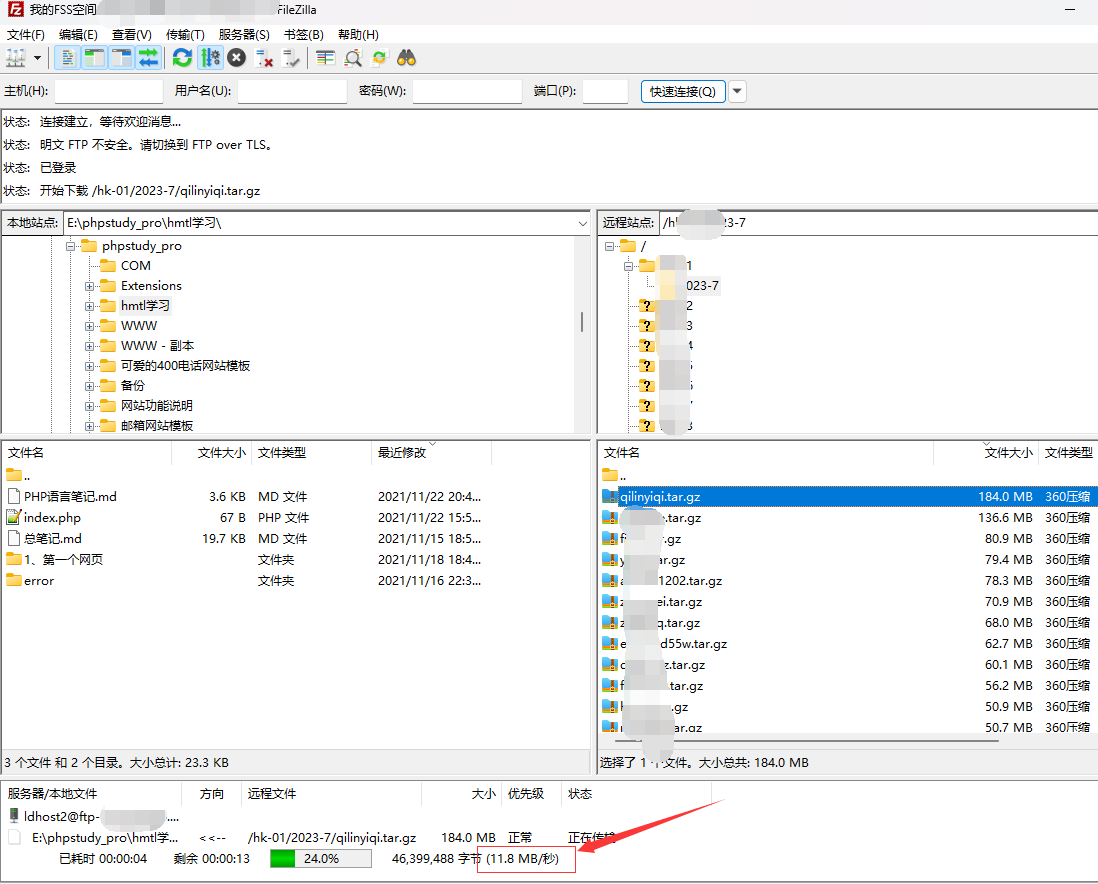Open the local site path dropdown

(x=583, y=223)
